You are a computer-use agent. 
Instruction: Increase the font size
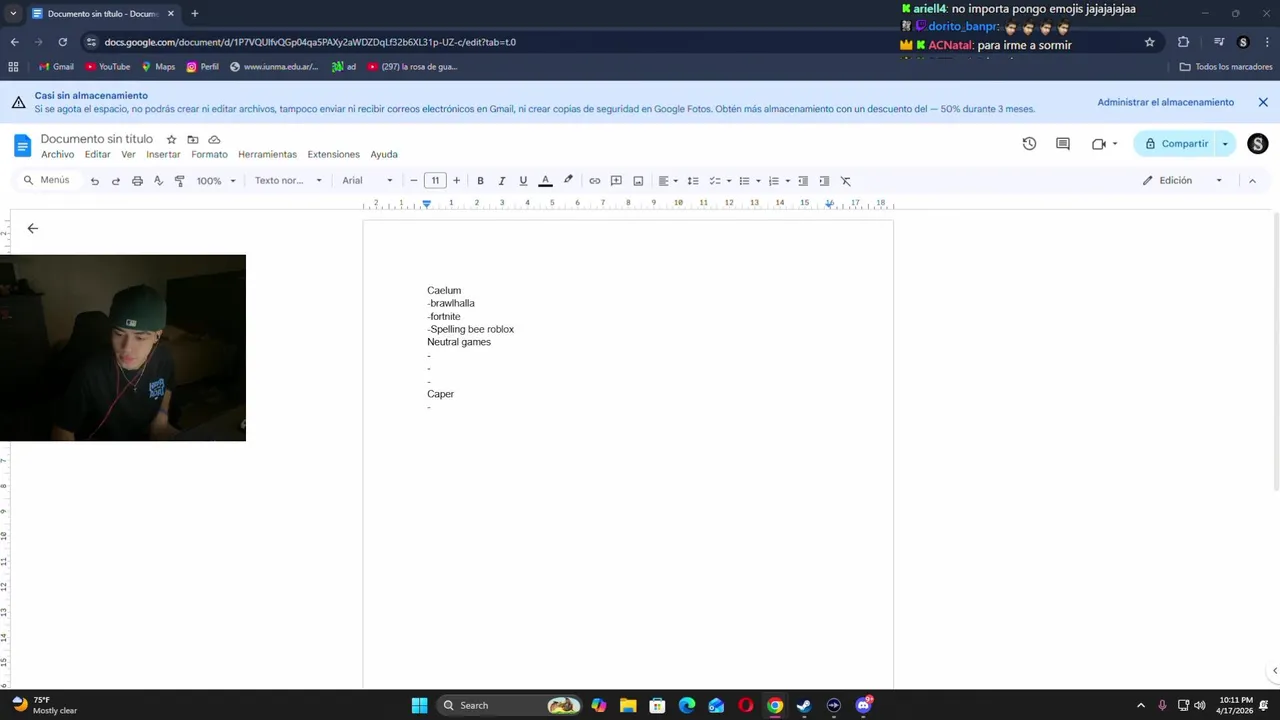456,181
